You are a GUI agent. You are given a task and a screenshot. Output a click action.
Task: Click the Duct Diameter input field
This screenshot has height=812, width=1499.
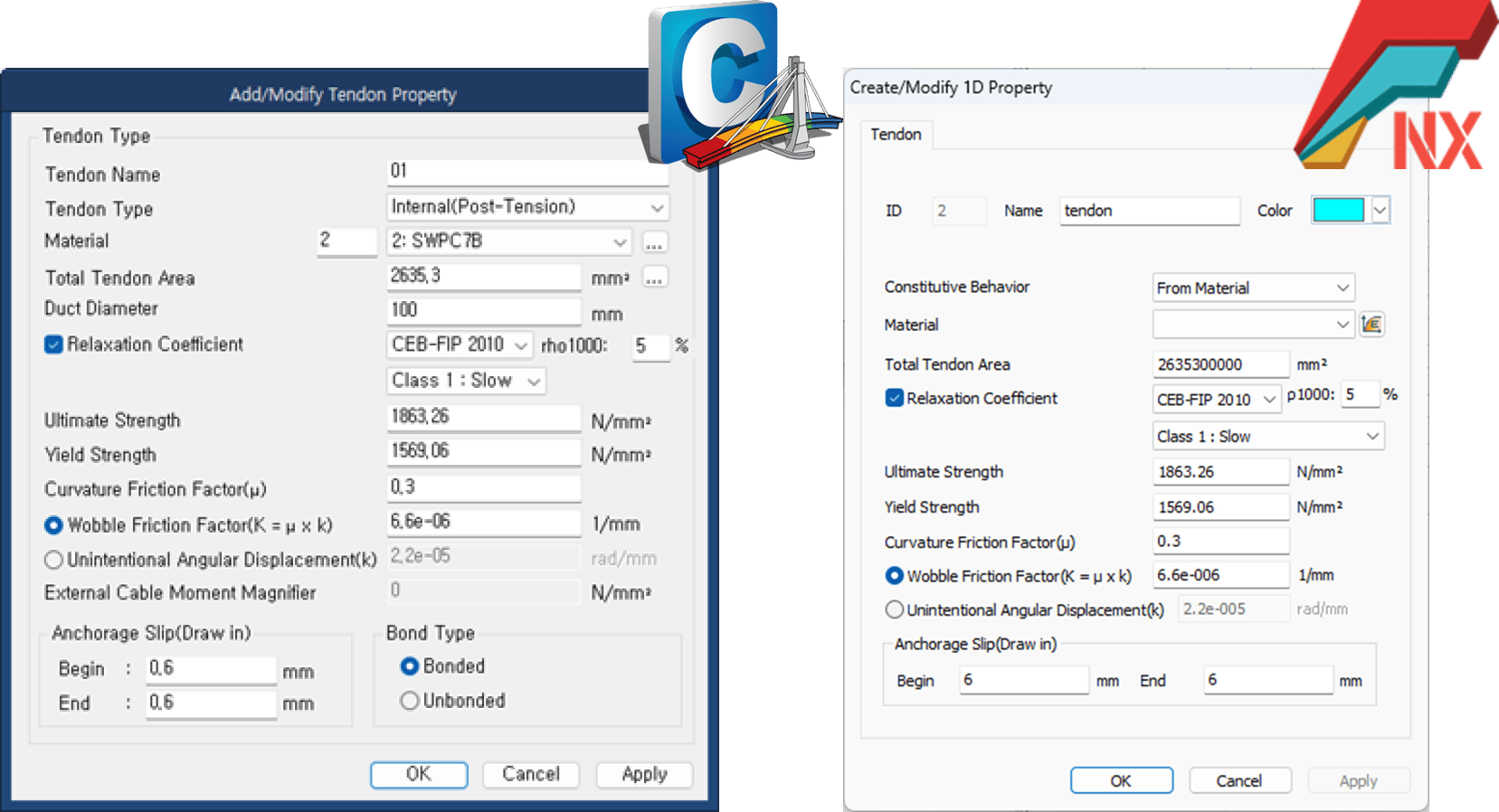[x=483, y=310]
